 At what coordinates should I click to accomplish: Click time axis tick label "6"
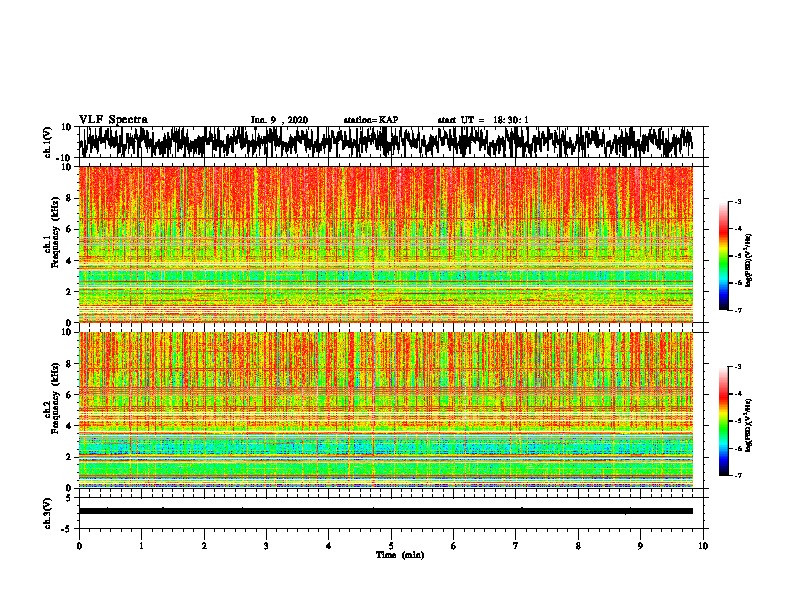point(454,546)
